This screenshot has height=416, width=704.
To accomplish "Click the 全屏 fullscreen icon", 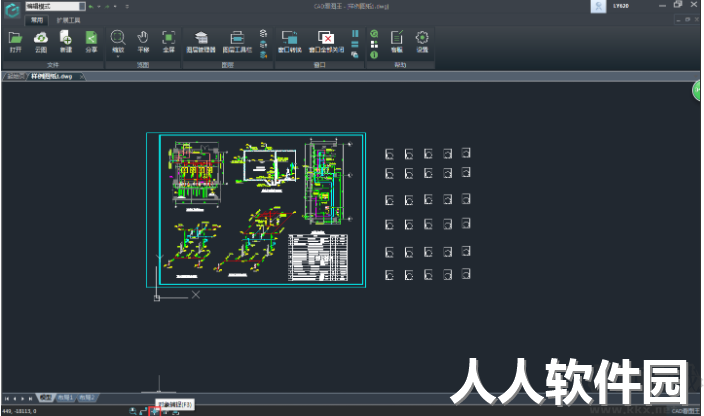I will (168, 42).
